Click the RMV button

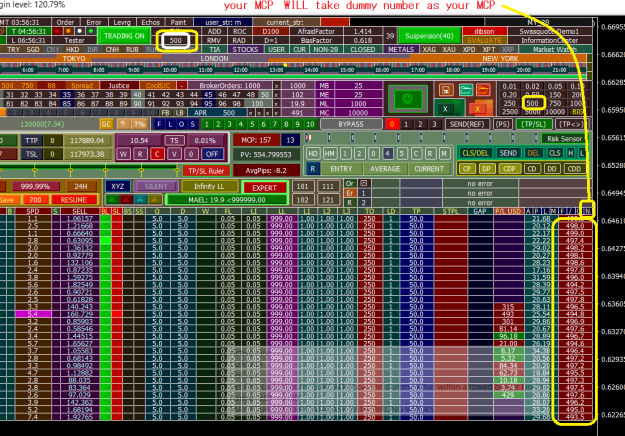click(214, 40)
